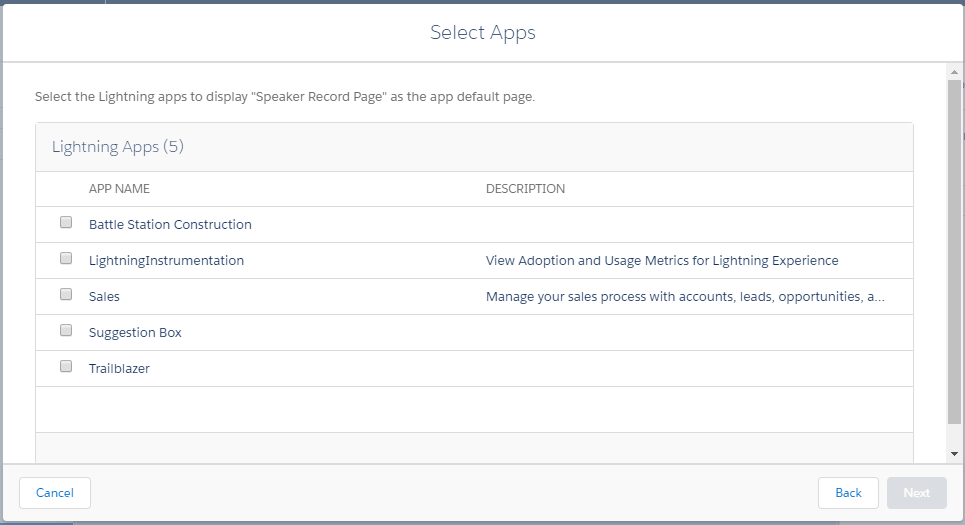The height and width of the screenshot is (525, 965).
Task: Click the Suggestion Box app name
Action: [135, 333]
